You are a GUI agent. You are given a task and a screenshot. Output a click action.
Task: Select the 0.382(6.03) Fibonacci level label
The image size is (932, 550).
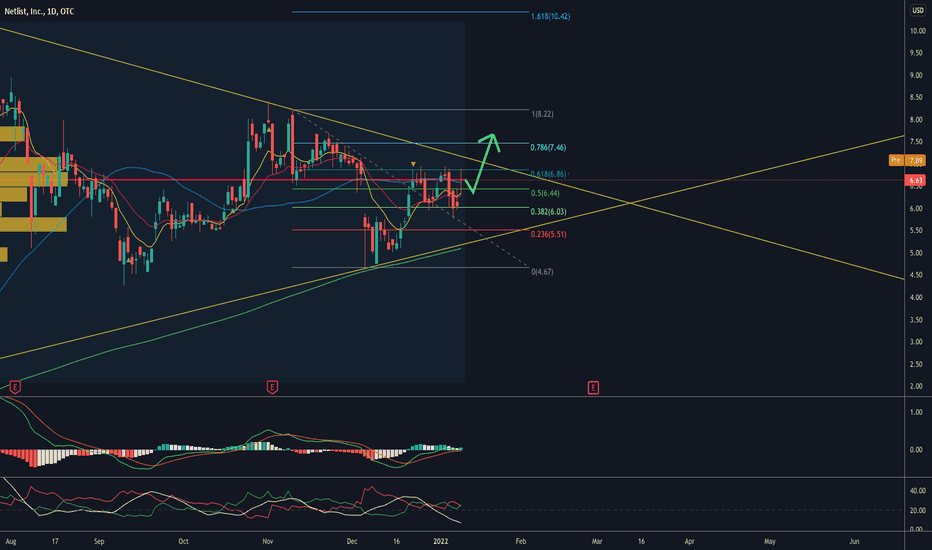[x=548, y=212]
